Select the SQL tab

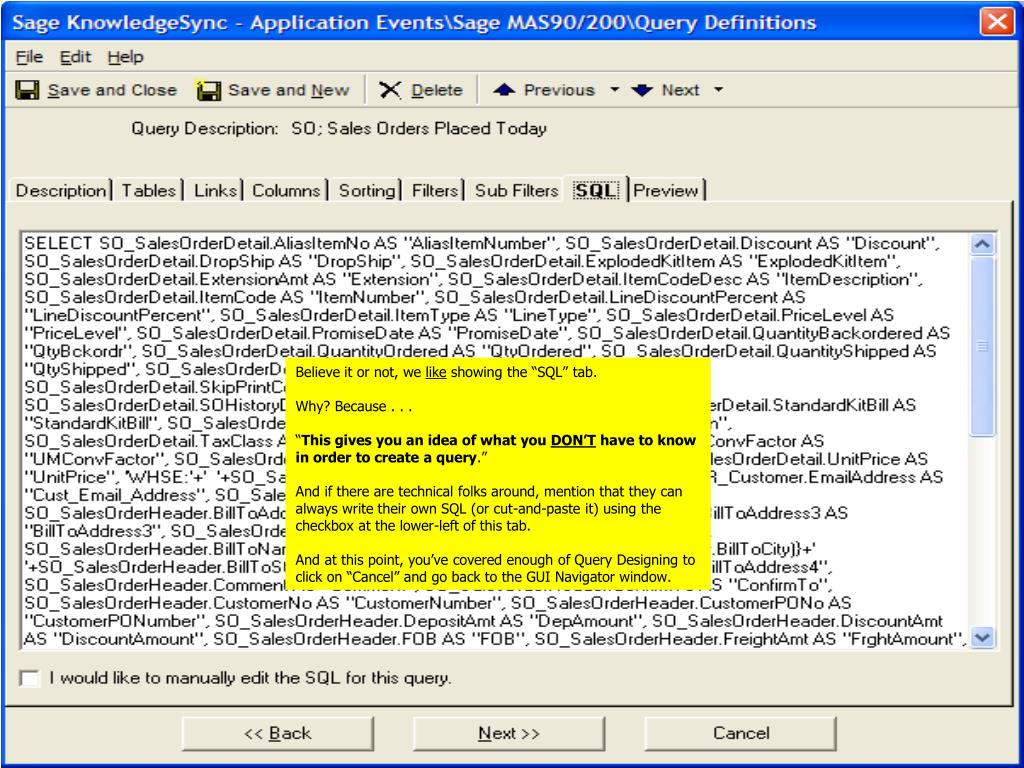click(596, 190)
